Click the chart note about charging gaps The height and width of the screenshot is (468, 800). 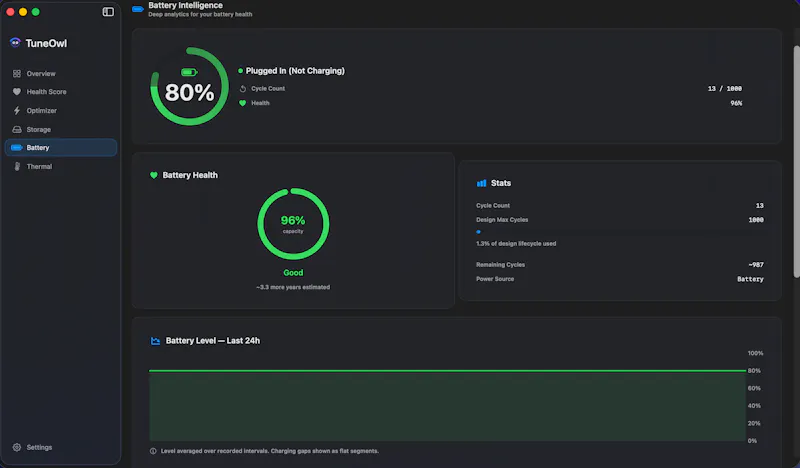tap(269, 451)
